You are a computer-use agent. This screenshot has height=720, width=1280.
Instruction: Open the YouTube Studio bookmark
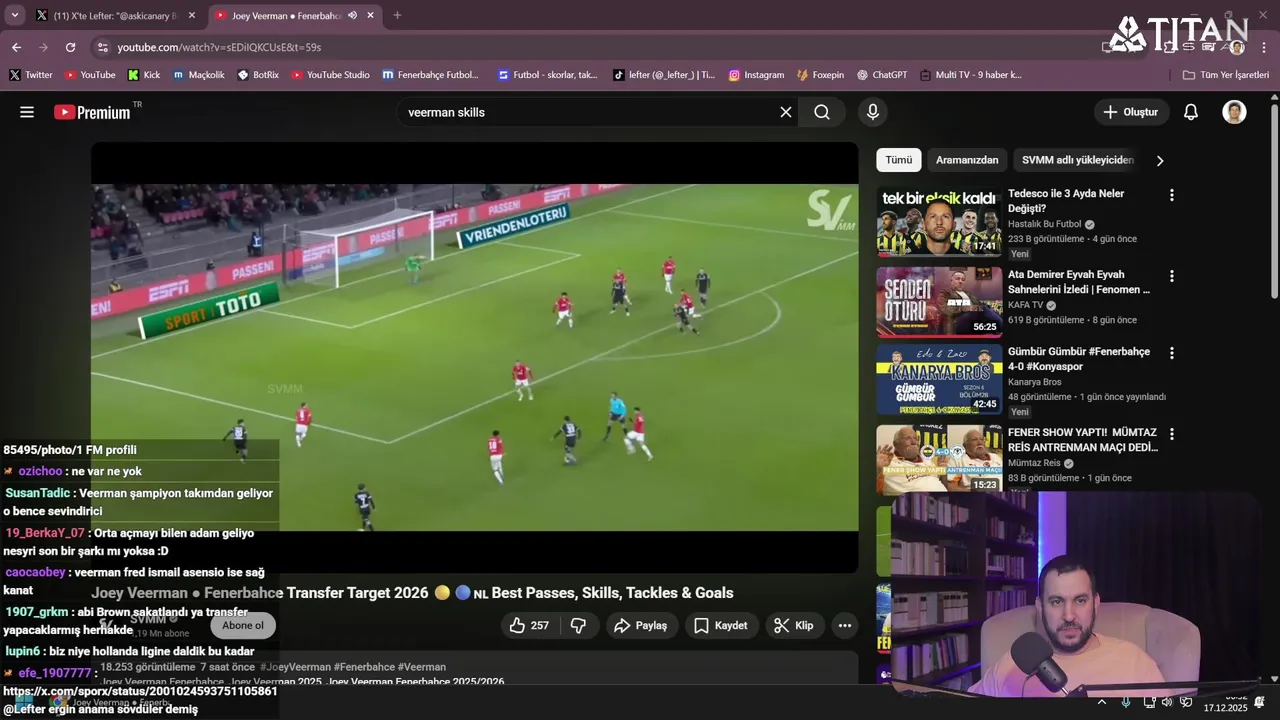click(331, 75)
